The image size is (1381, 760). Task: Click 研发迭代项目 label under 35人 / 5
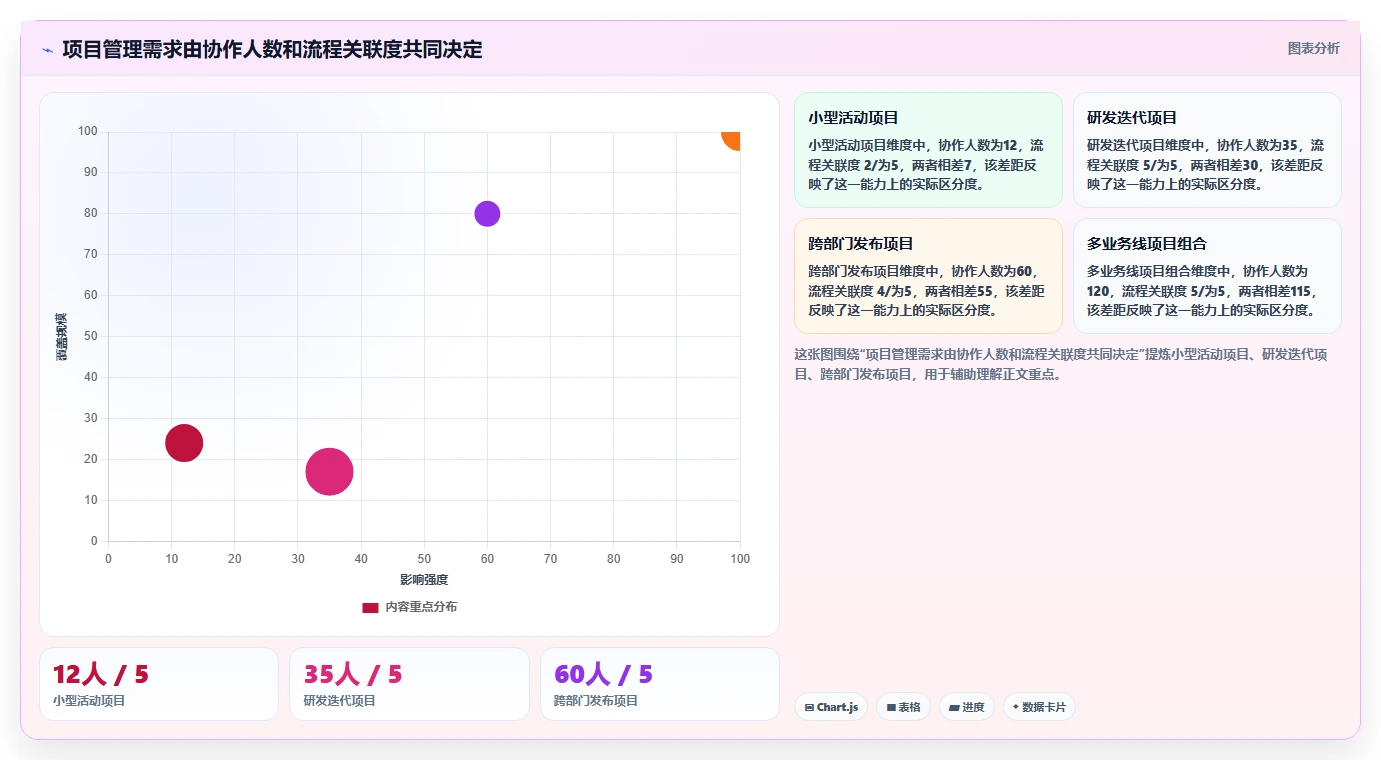(x=340, y=701)
